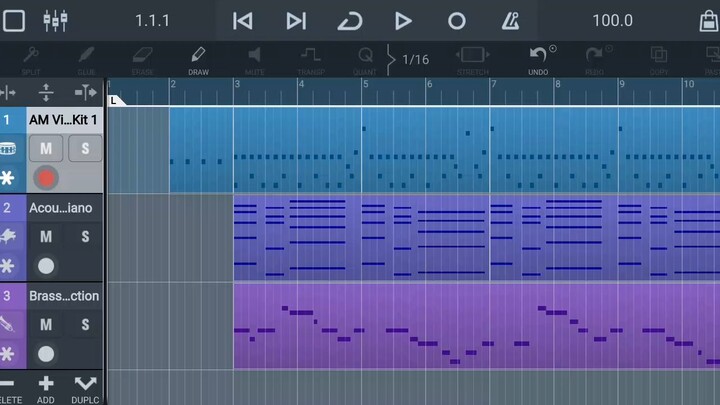This screenshot has height=405, width=720.
Task: Open the drum instrument icon on track 1
Action: pyautogui.click(x=8, y=150)
